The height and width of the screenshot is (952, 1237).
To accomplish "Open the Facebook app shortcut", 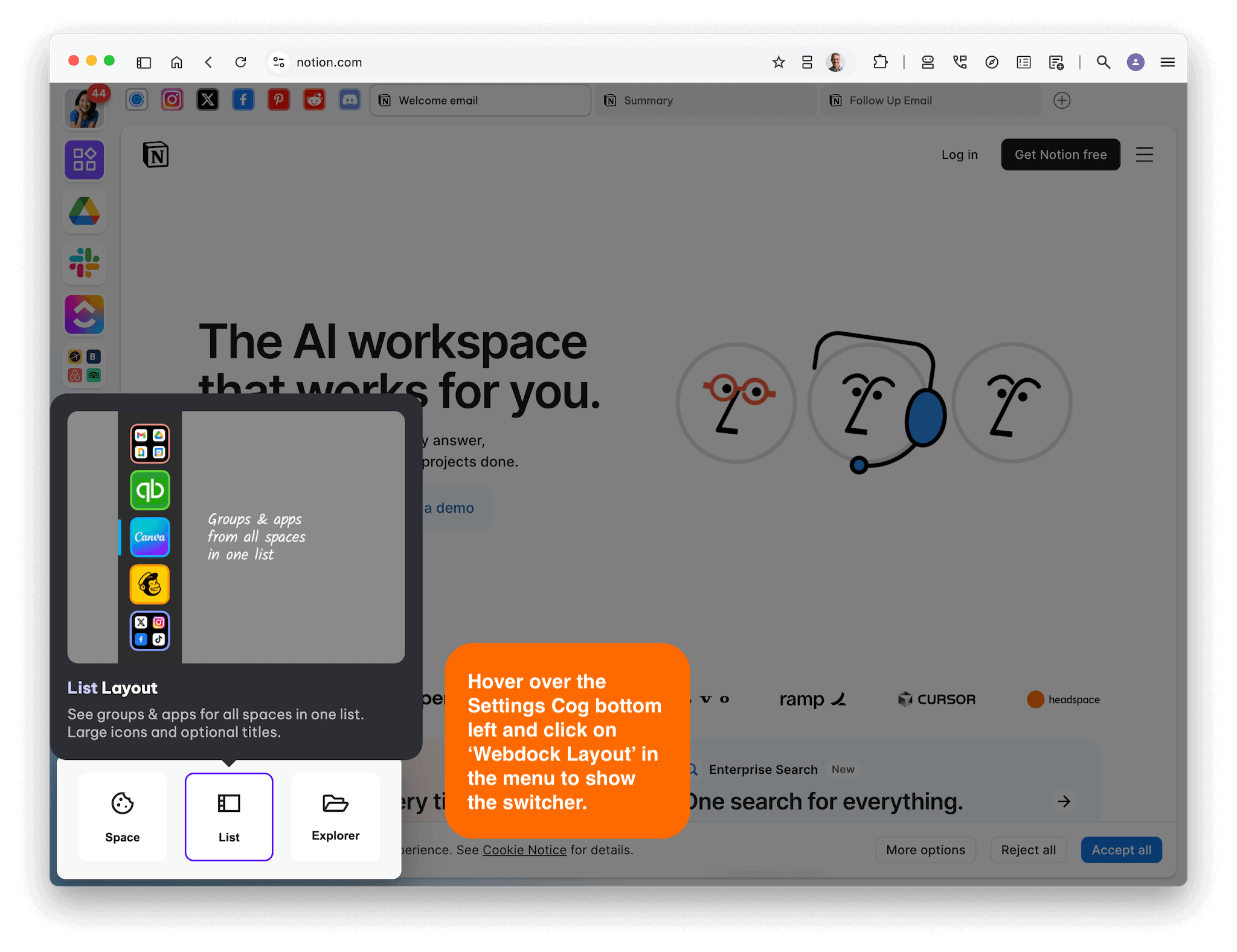I will pyautogui.click(x=243, y=100).
